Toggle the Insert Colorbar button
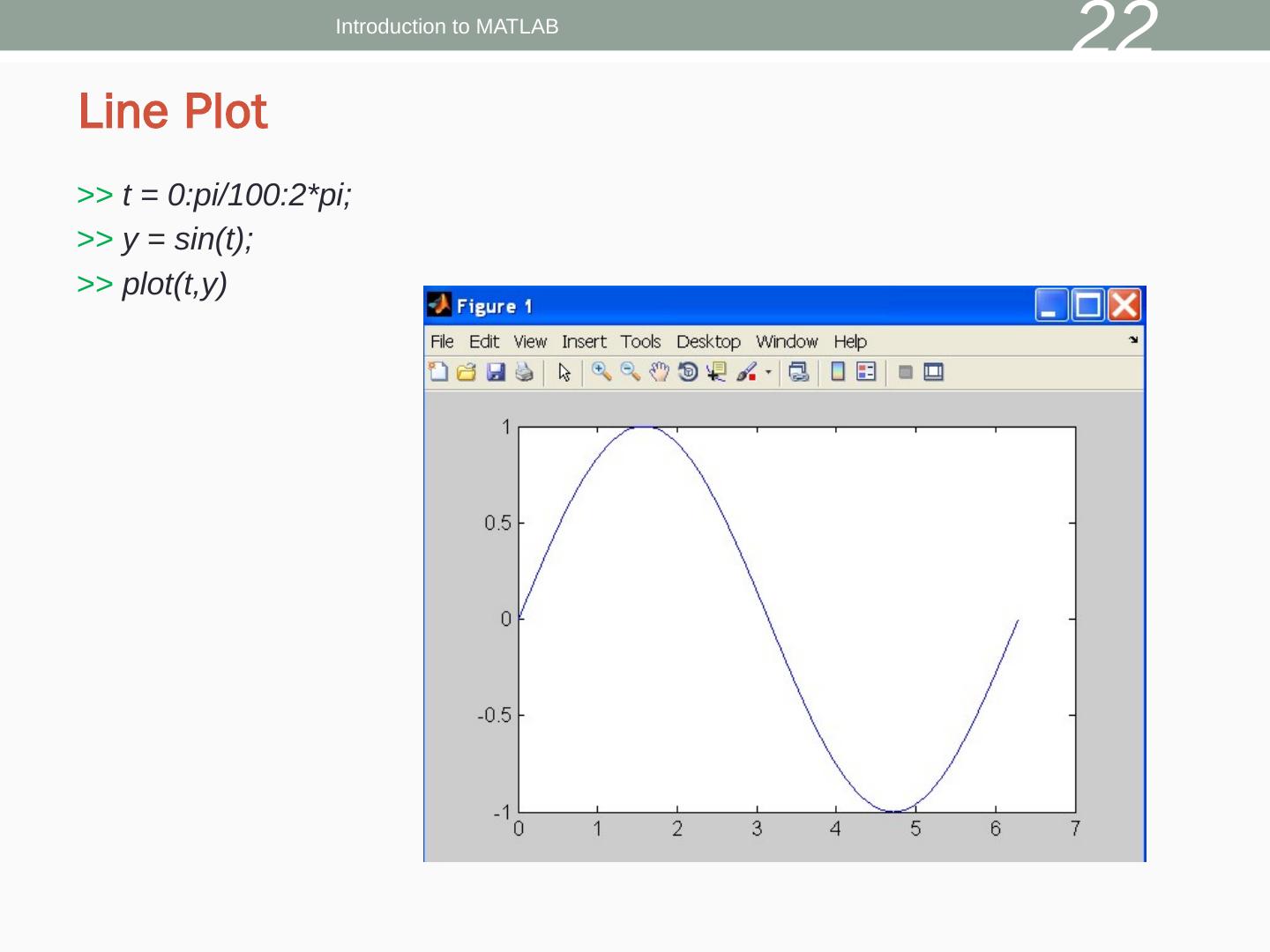1270x952 pixels. tap(838, 372)
